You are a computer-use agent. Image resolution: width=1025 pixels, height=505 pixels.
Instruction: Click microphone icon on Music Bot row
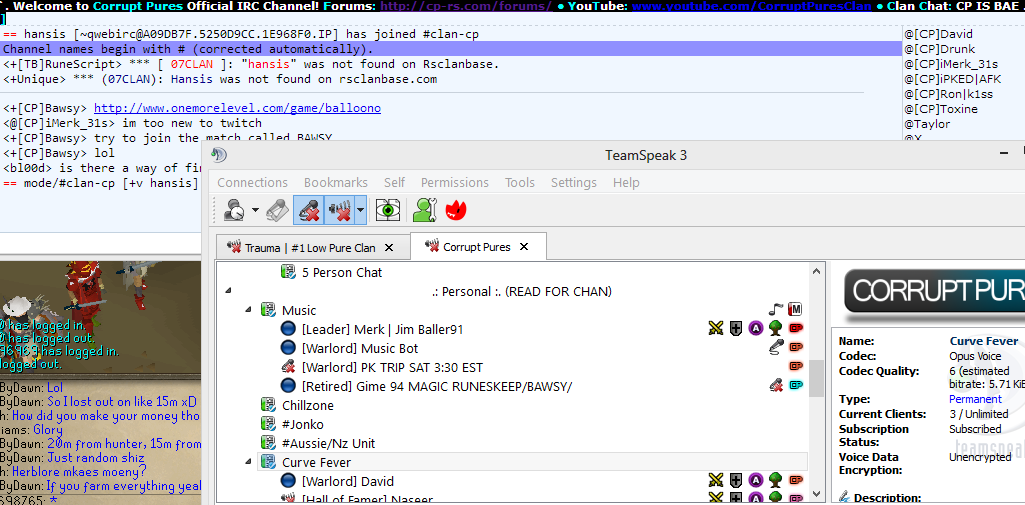click(776, 348)
